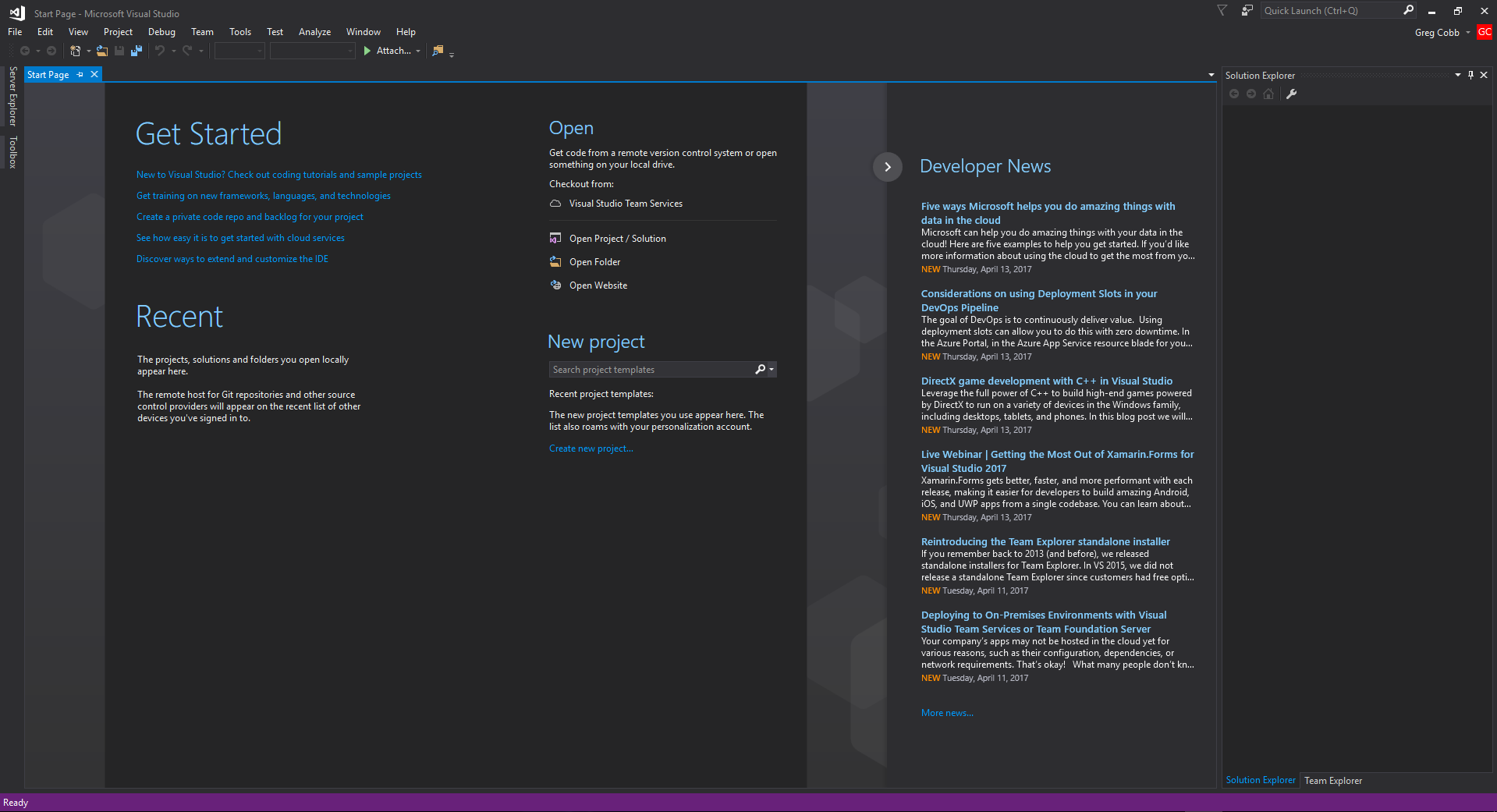The width and height of the screenshot is (1497, 812).
Task: Click the Save All toolbar icon
Action: point(137,51)
